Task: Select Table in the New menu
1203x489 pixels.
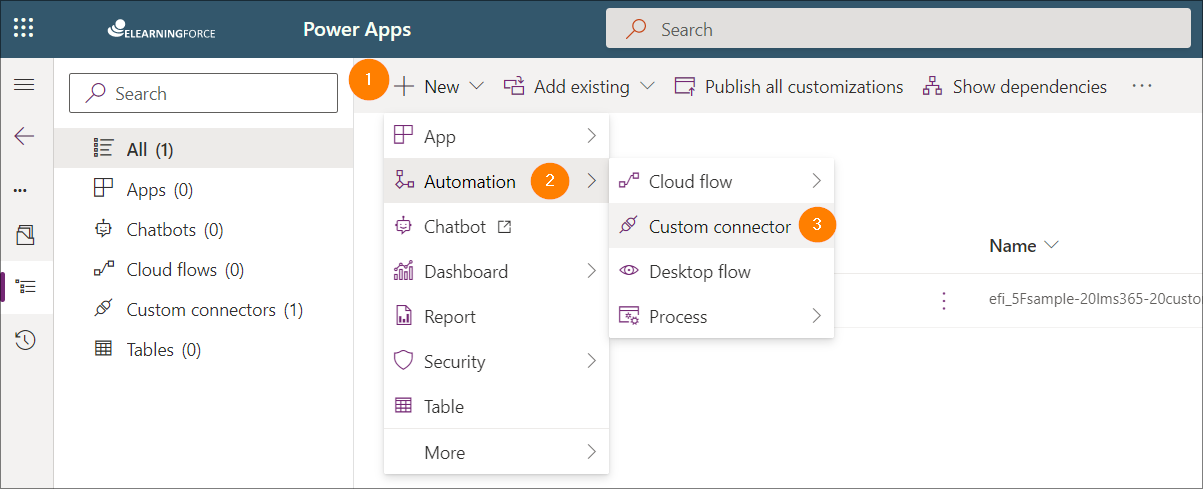Action: [x=496, y=406]
